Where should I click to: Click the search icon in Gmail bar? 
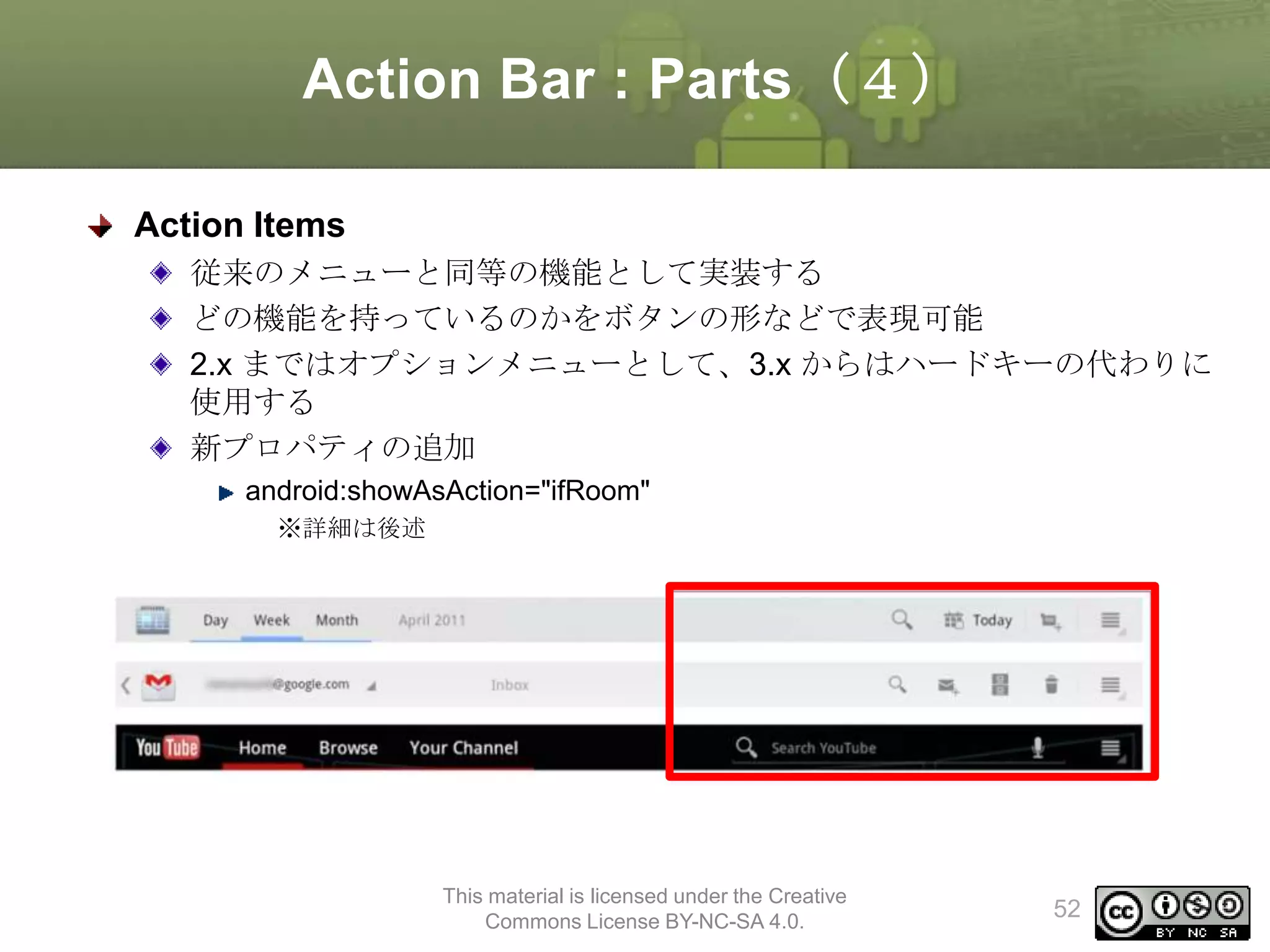pos(897,684)
